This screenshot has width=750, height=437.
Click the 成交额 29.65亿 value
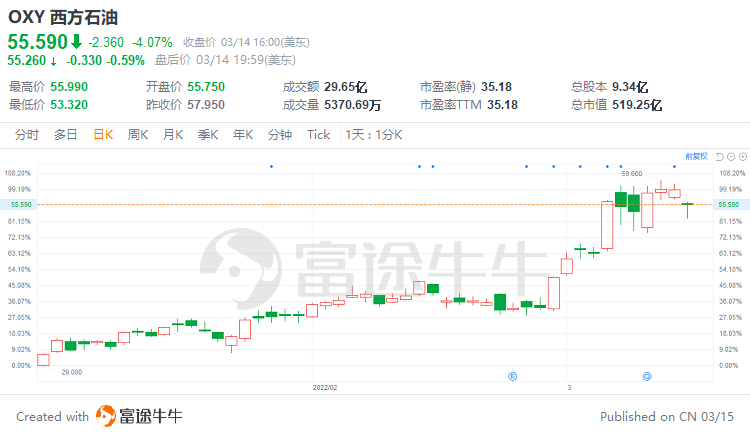[x=346, y=87]
